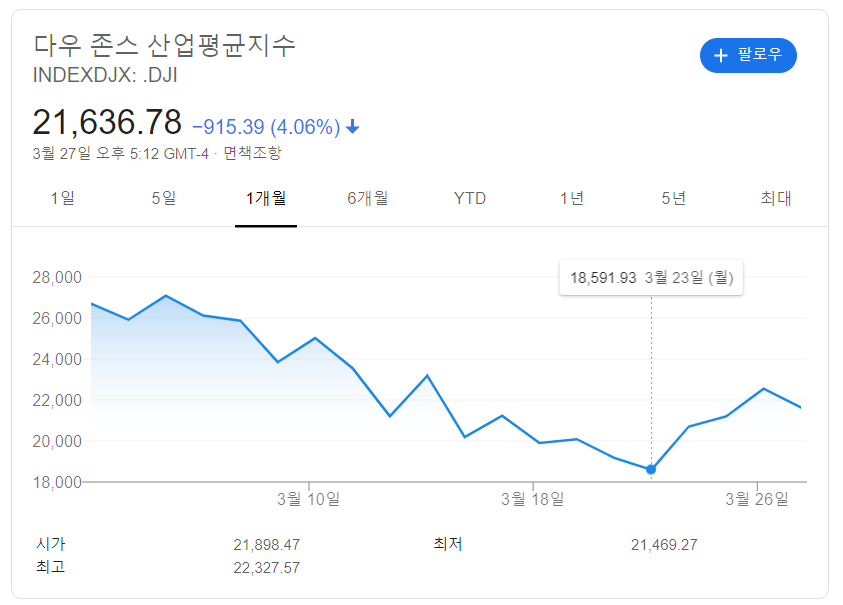The image size is (843, 605).
Task: Switch to the 1년 chart period
Action: coord(571,198)
